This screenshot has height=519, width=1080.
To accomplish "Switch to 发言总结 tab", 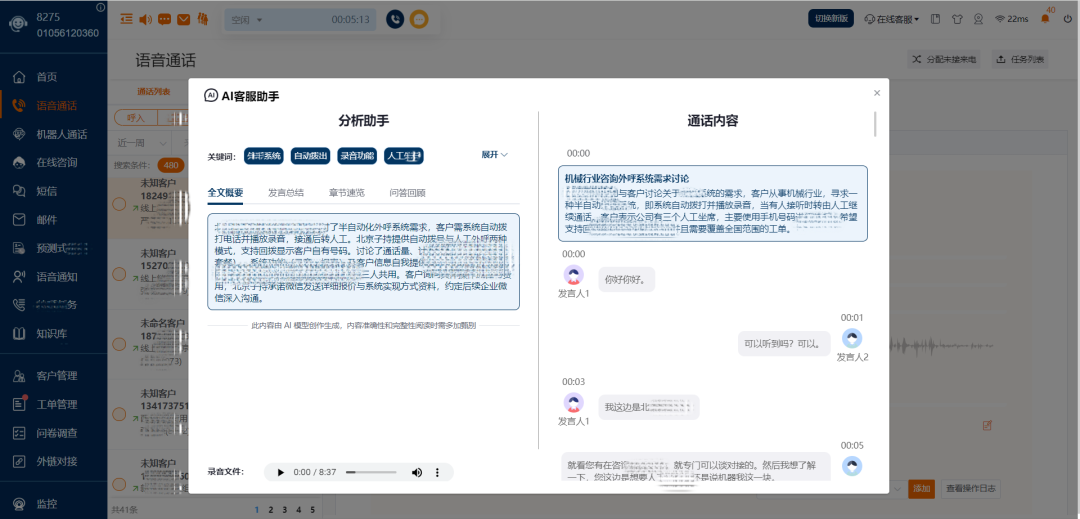I will pyautogui.click(x=286, y=192).
